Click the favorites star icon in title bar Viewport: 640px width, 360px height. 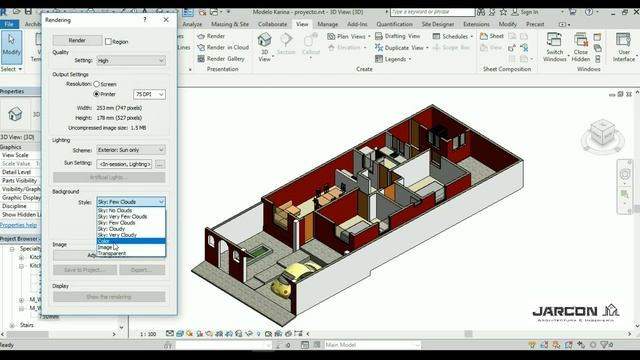[503, 12]
